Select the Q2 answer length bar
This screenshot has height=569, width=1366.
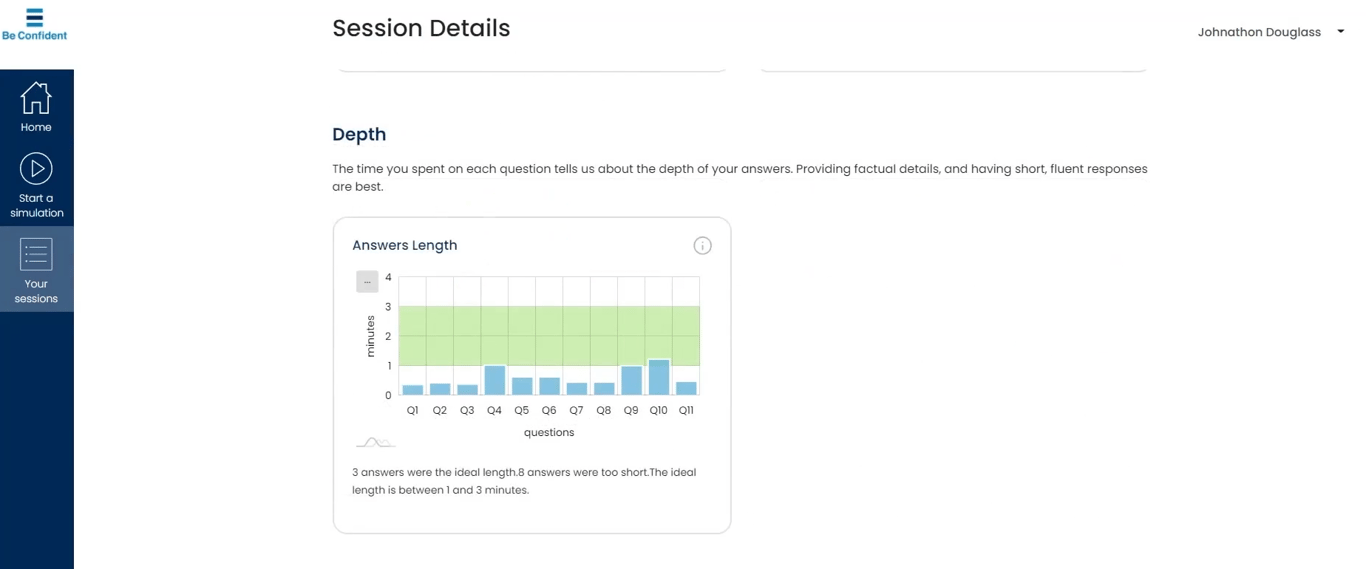440,389
